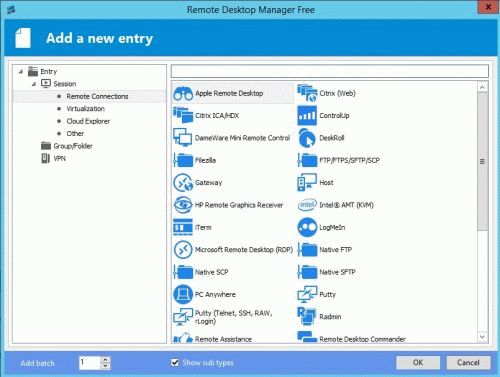
Task: Click the list scrollbar thumb
Action: point(482,161)
